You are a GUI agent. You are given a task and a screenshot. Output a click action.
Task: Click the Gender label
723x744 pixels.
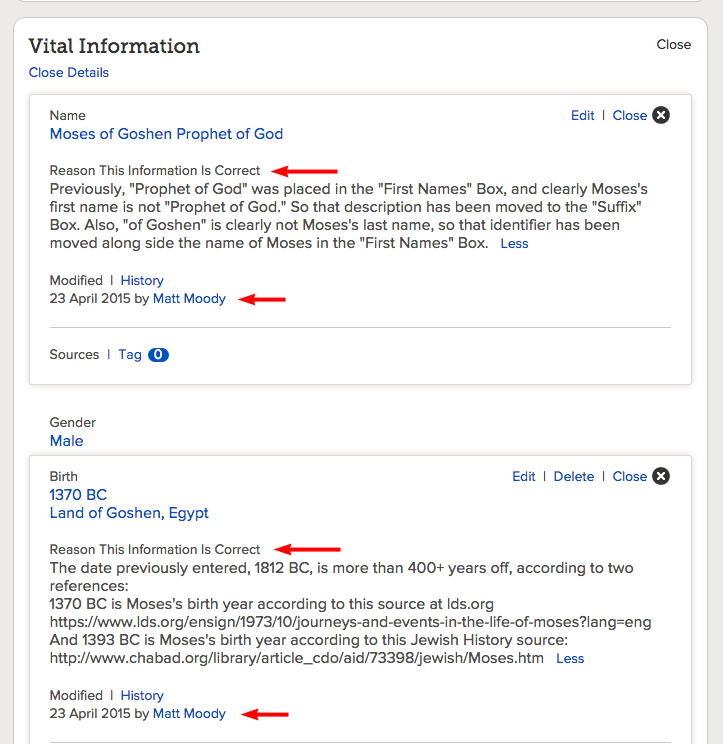pos(73,422)
